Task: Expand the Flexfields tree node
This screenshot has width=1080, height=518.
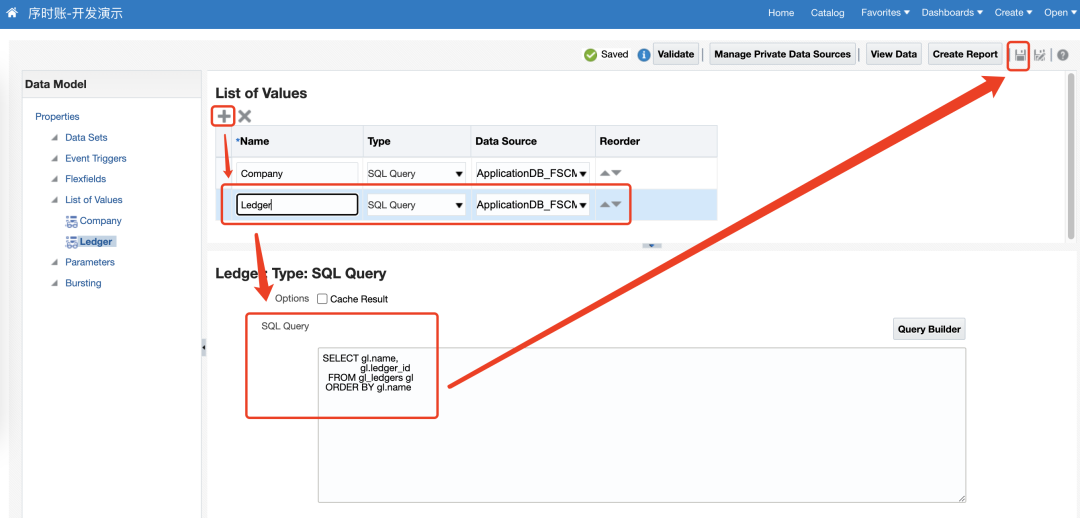Action: click(x=54, y=179)
